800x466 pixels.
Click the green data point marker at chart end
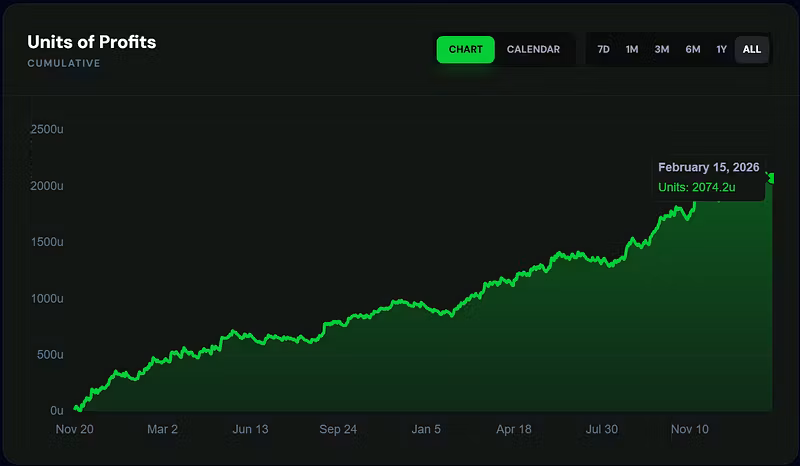[771, 178]
